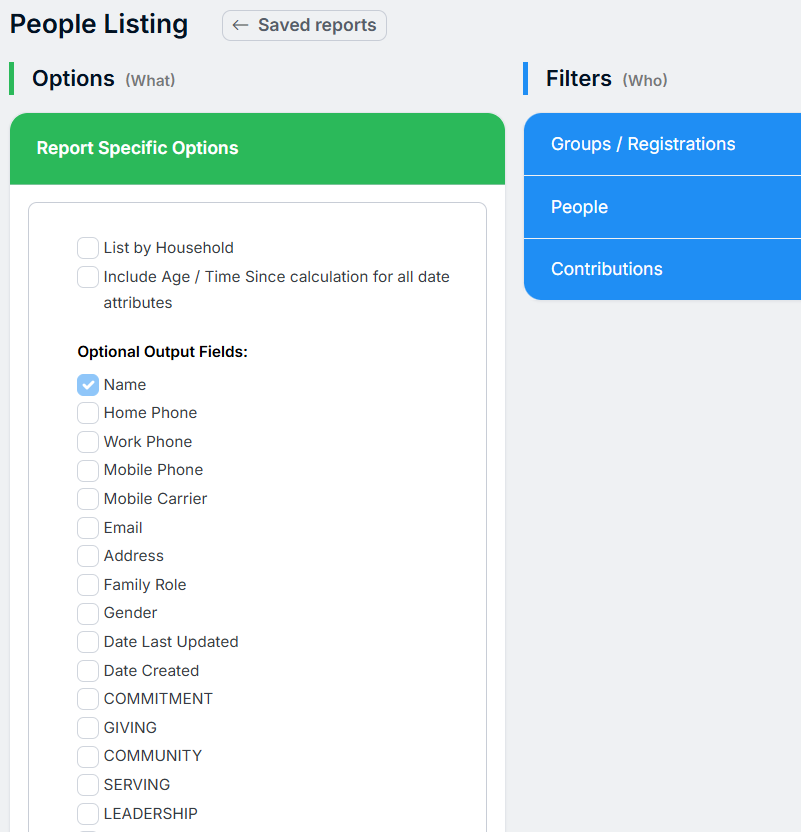This screenshot has height=832, width=801.
Task: Enable the List by Household checkbox
Action: tap(88, 248)
